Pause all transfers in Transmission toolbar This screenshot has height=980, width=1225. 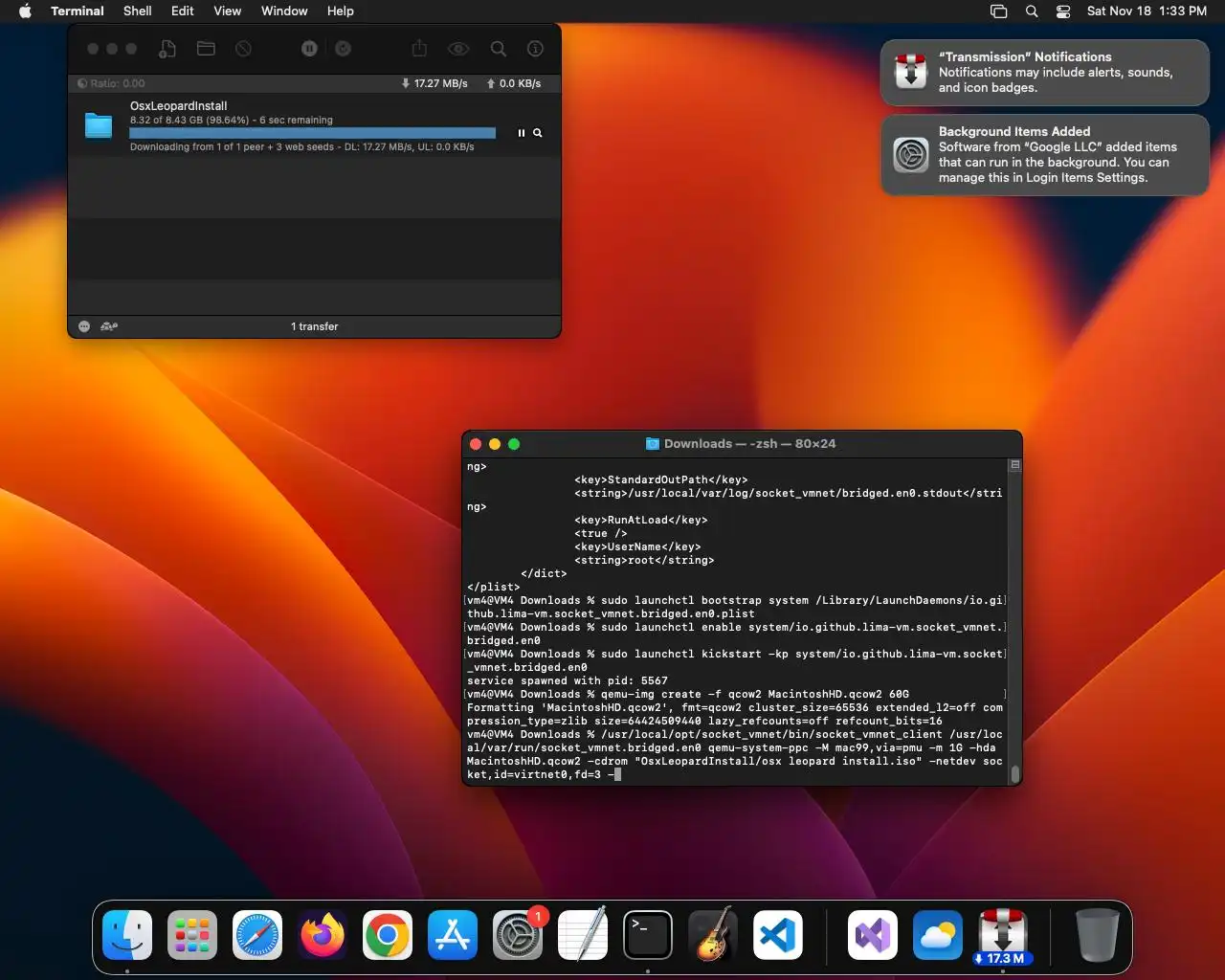309,49
